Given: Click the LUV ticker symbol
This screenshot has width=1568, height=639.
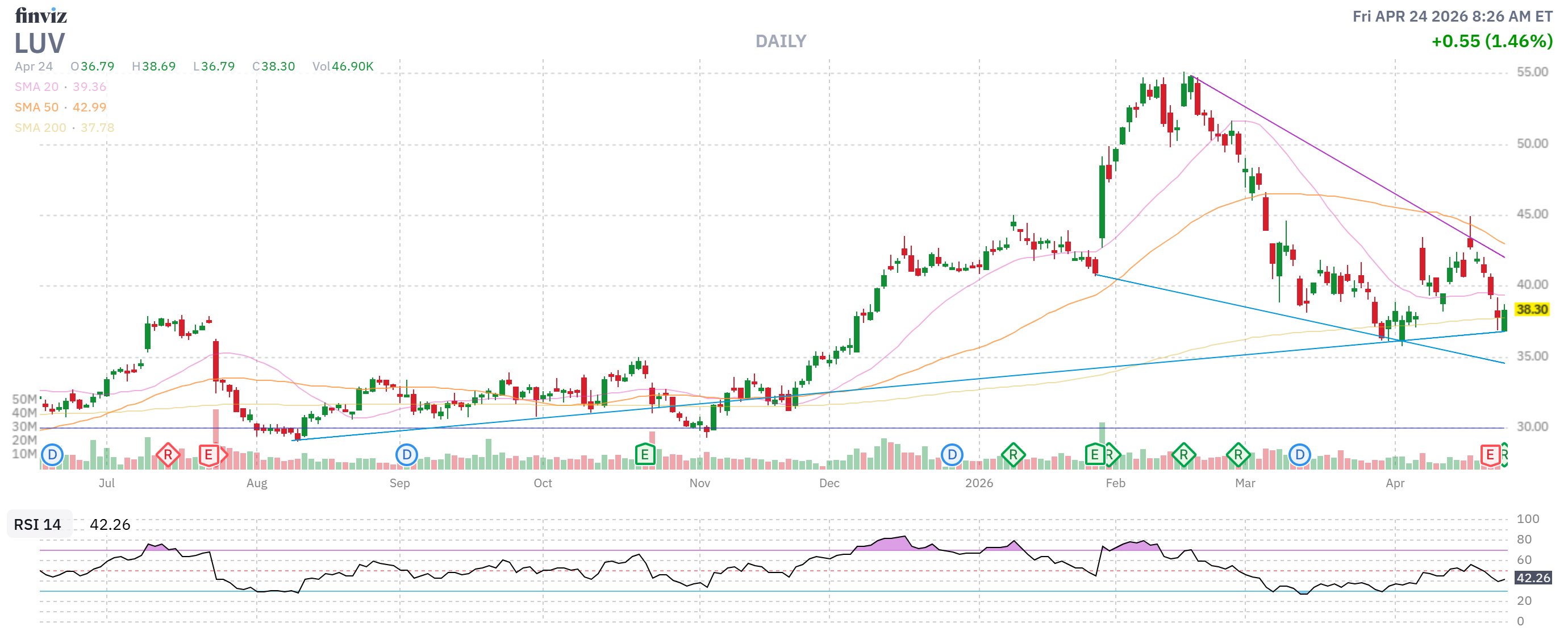Looking at the screenshot, I should click(x=40, y=44).
